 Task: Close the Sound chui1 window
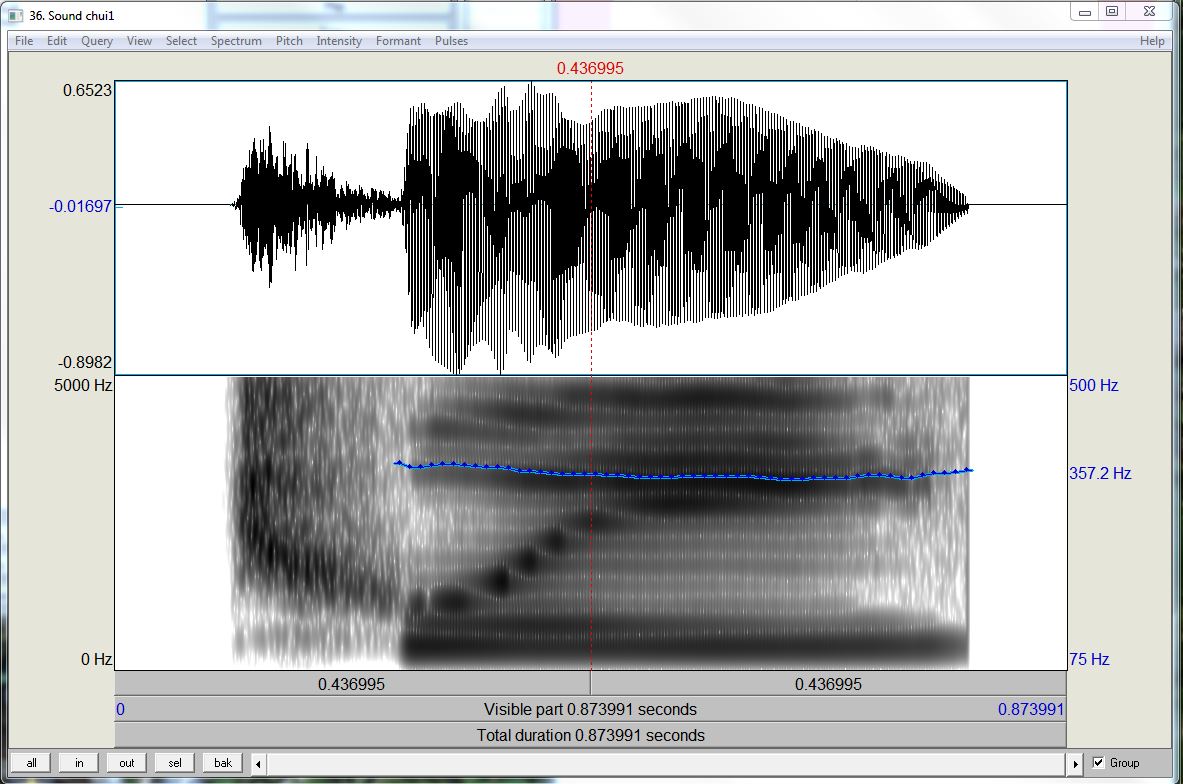(1149, 11)
